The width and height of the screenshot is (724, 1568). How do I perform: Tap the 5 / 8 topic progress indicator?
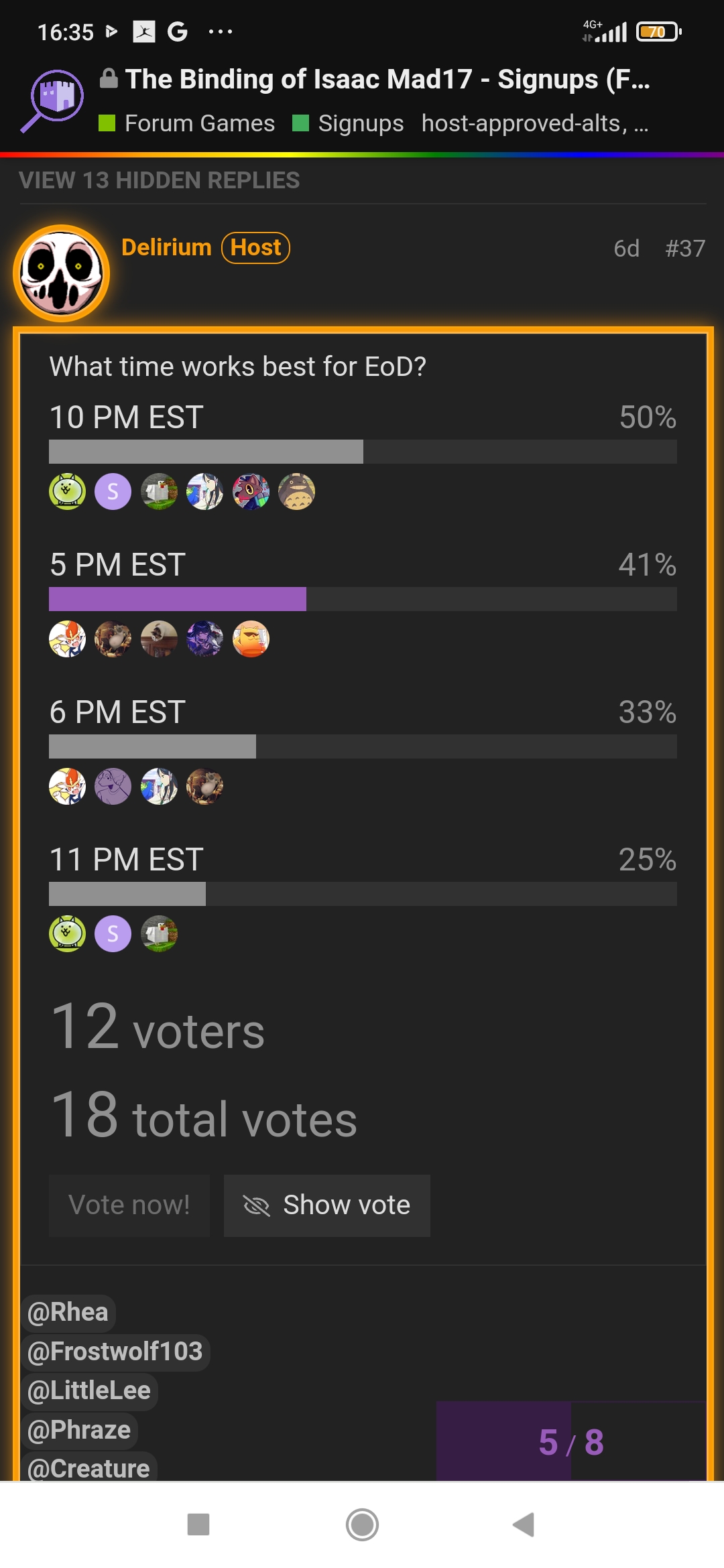[x=571, y=1442]
